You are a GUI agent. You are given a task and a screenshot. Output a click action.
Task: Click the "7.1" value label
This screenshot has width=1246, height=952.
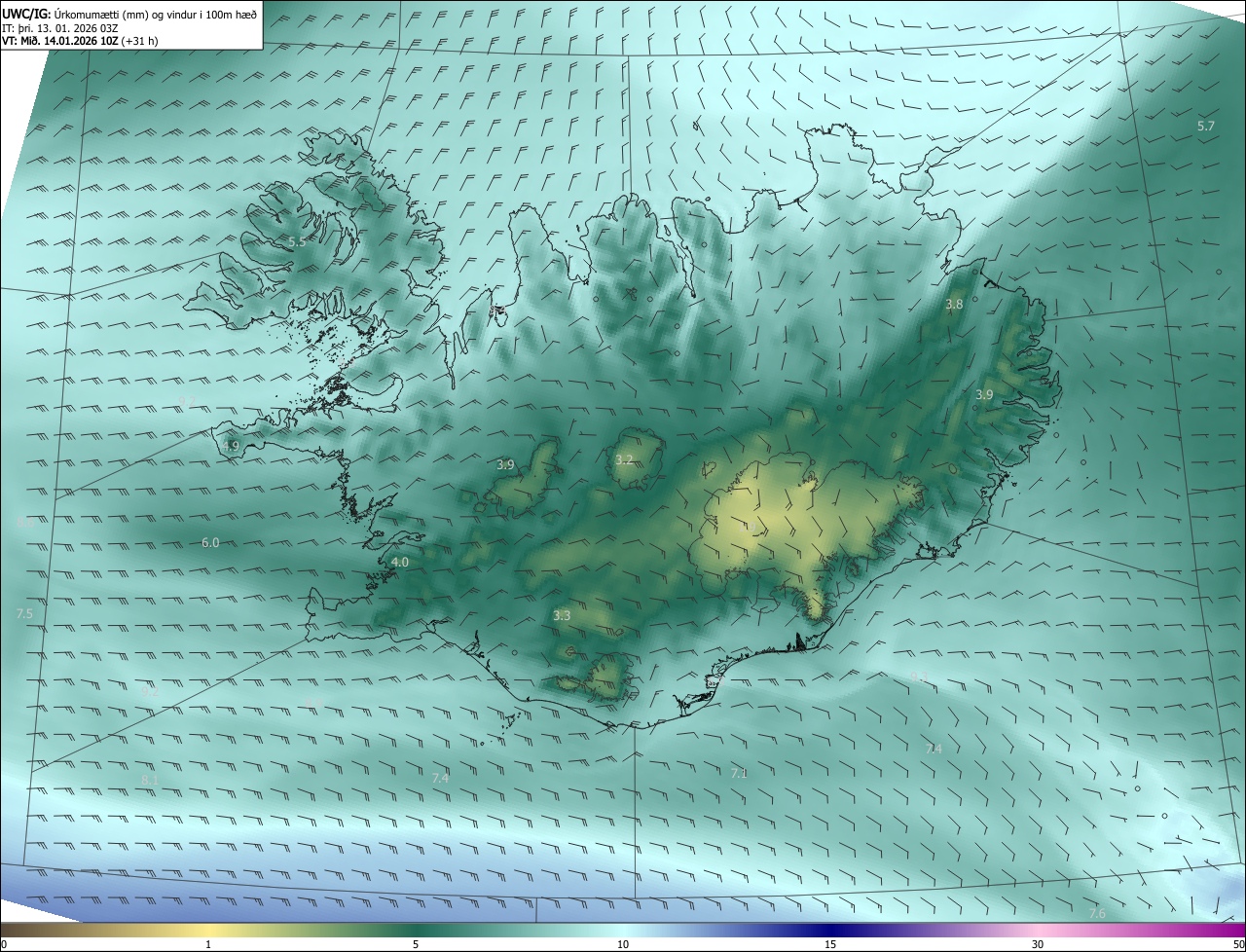(739, 773)
